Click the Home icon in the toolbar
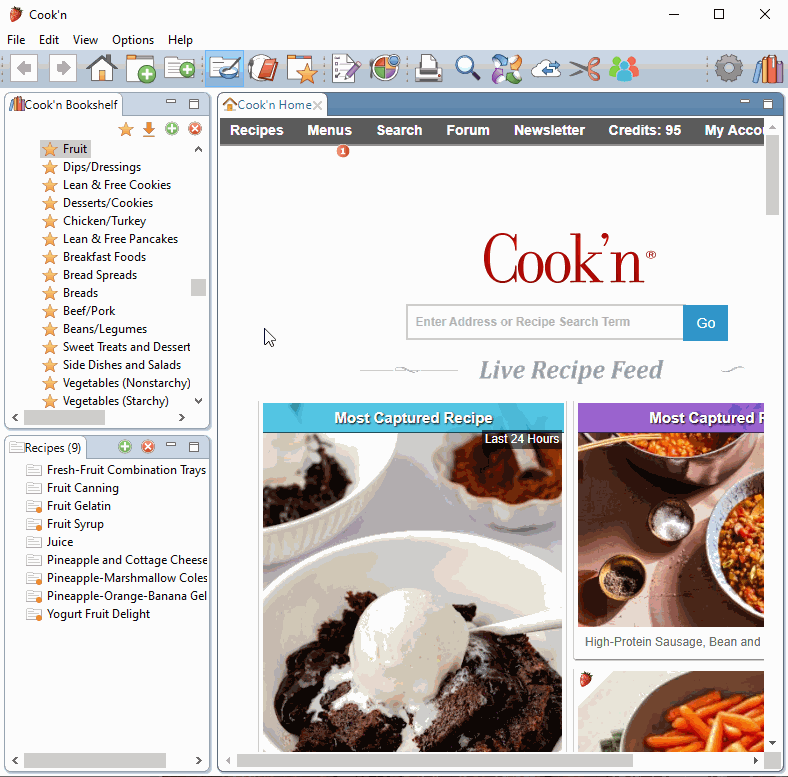Viewport: 788px width, 777px height. (102, 69)
